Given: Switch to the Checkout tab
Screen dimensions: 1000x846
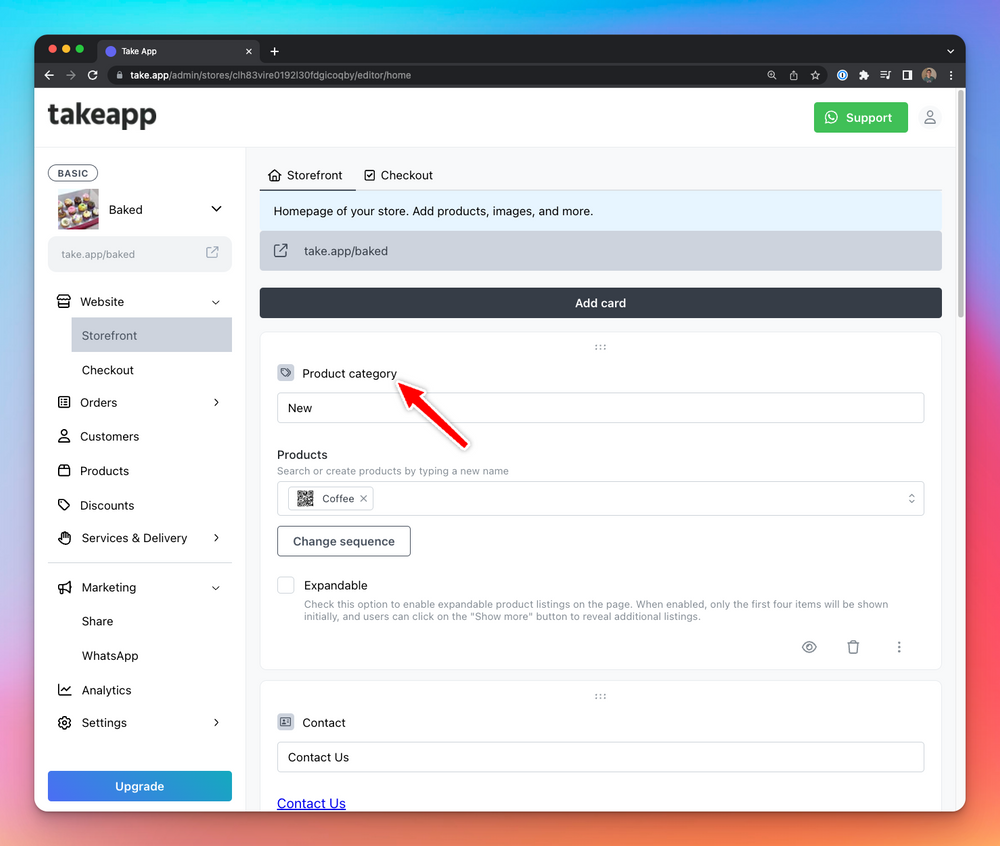Looking at the screenshot, I should [398, 175].
